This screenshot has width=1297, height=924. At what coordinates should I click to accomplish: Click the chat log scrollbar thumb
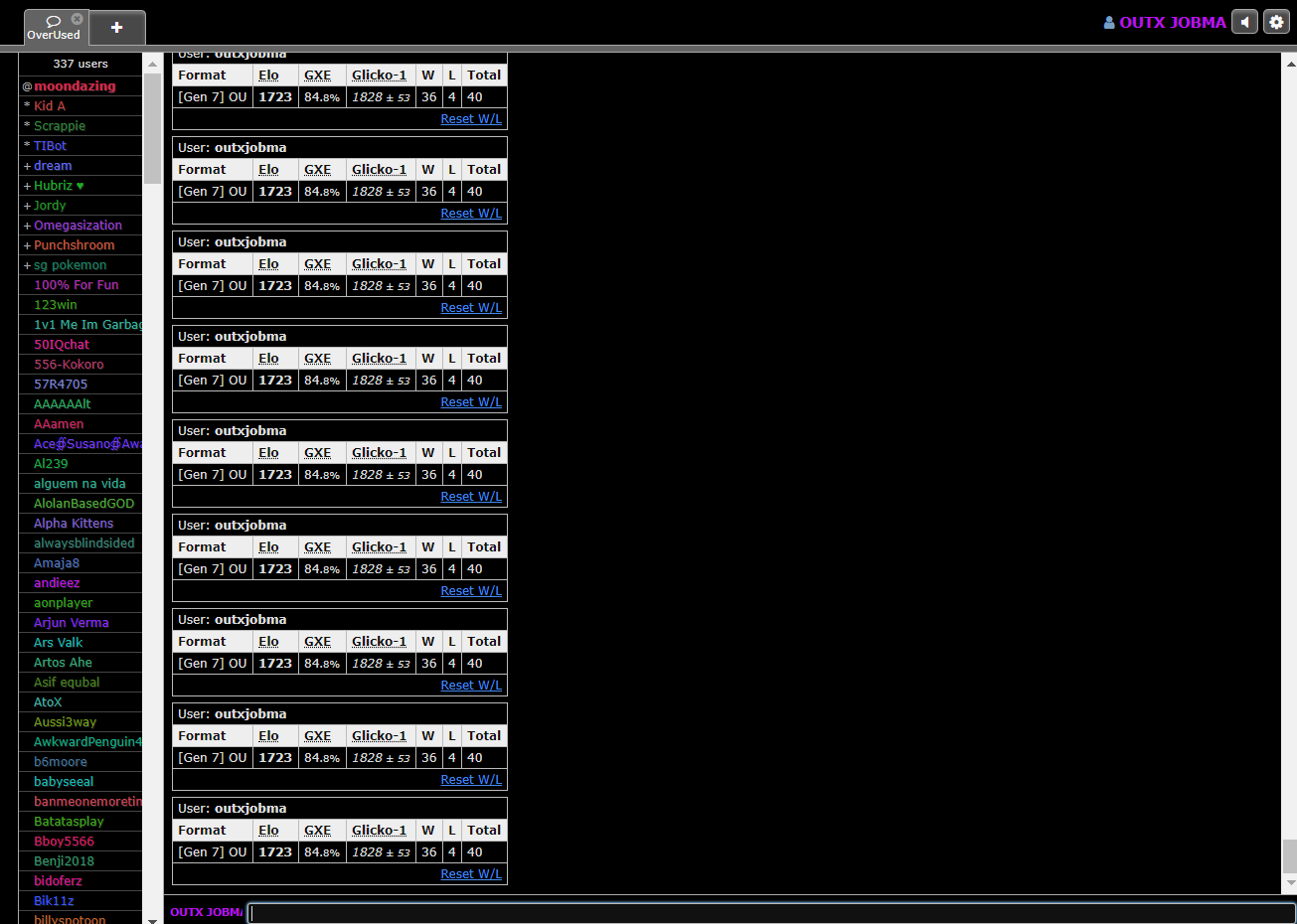[x=1289, y=855]
